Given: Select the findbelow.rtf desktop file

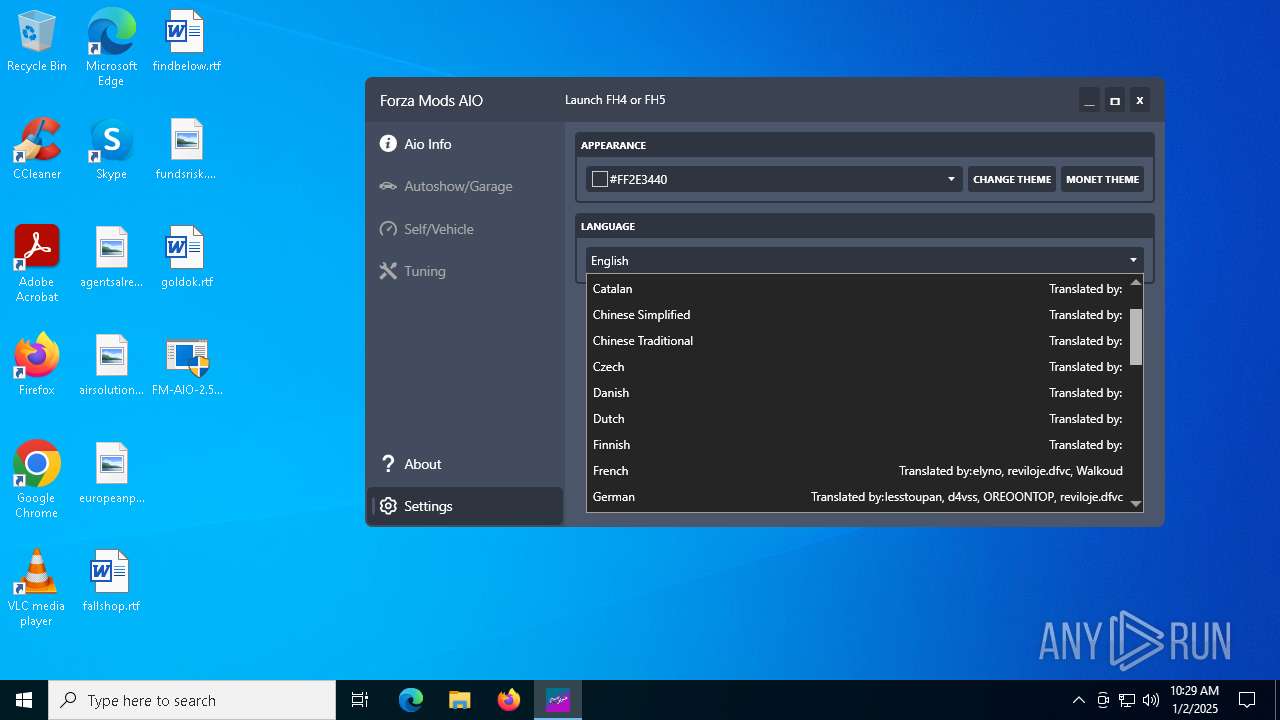Looking at the screenshot, I should [x=186, y=42].
